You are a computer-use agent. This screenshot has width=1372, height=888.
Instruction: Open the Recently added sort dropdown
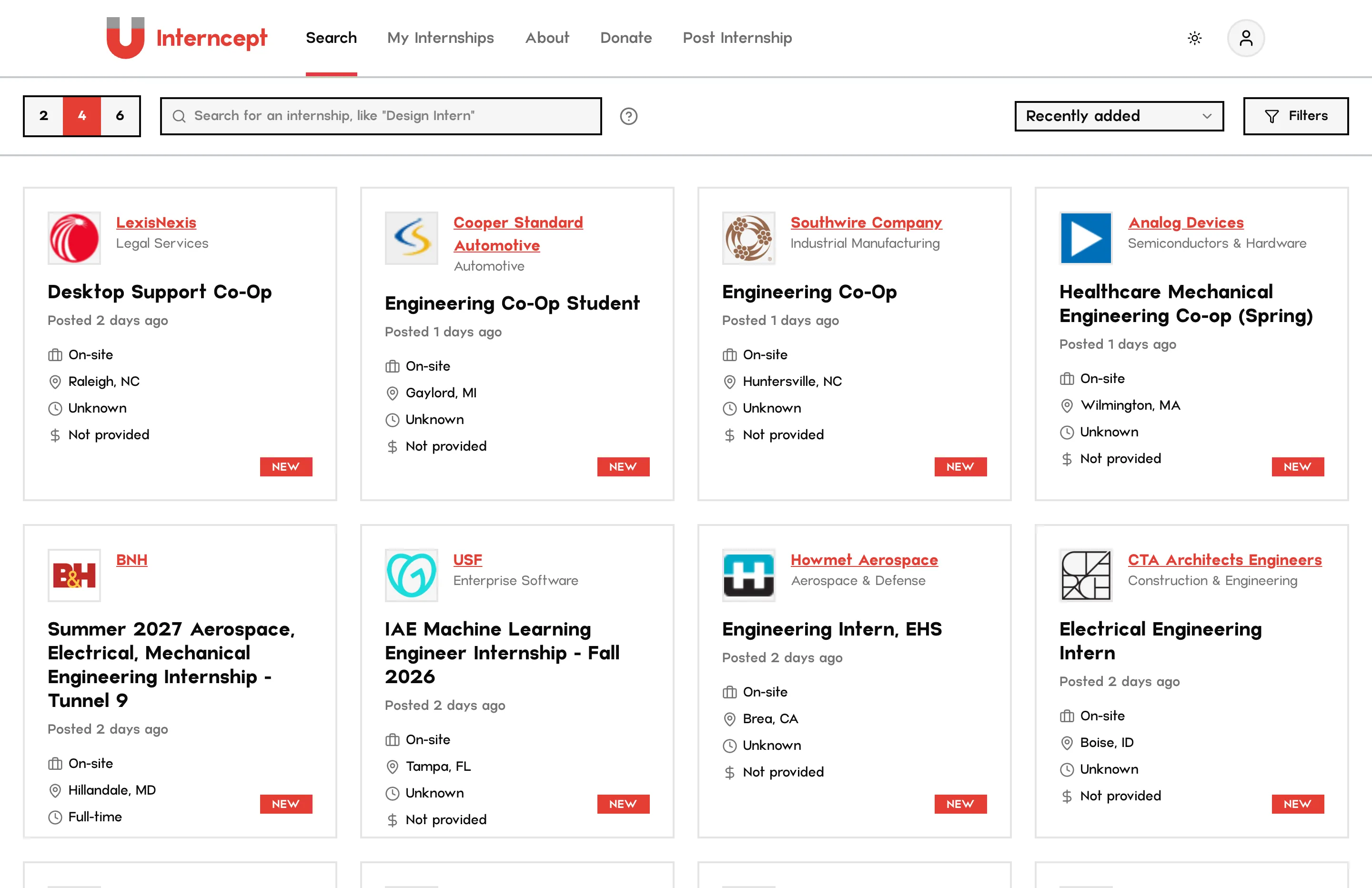pyautogui.click(x=1119, y=116)
